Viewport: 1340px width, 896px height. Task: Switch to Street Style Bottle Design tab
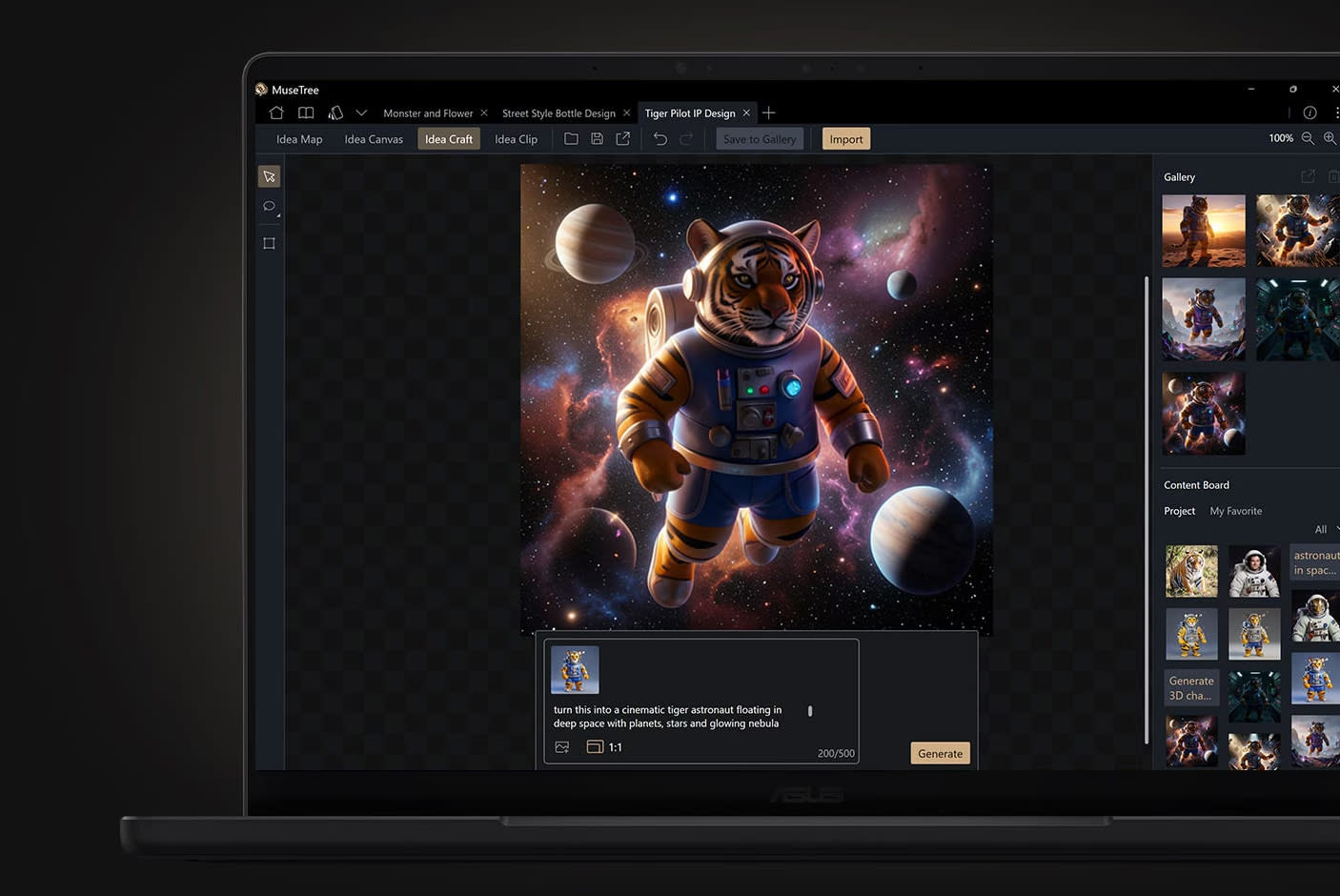558,113
